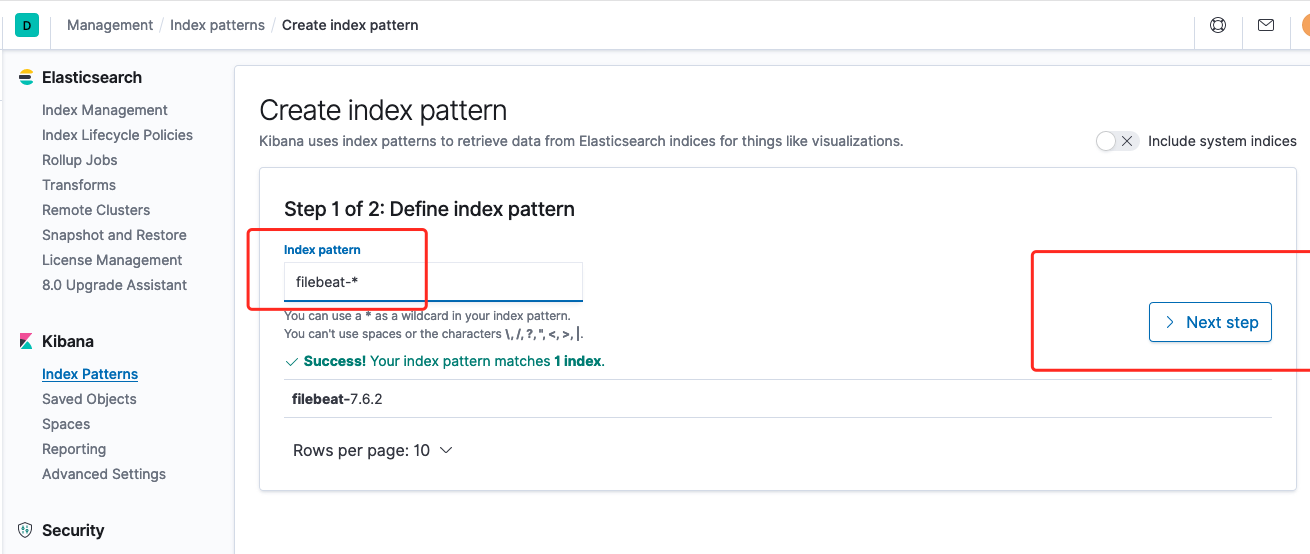
Task: Navigate to Advanced Settings
Action: coord(104,474)
